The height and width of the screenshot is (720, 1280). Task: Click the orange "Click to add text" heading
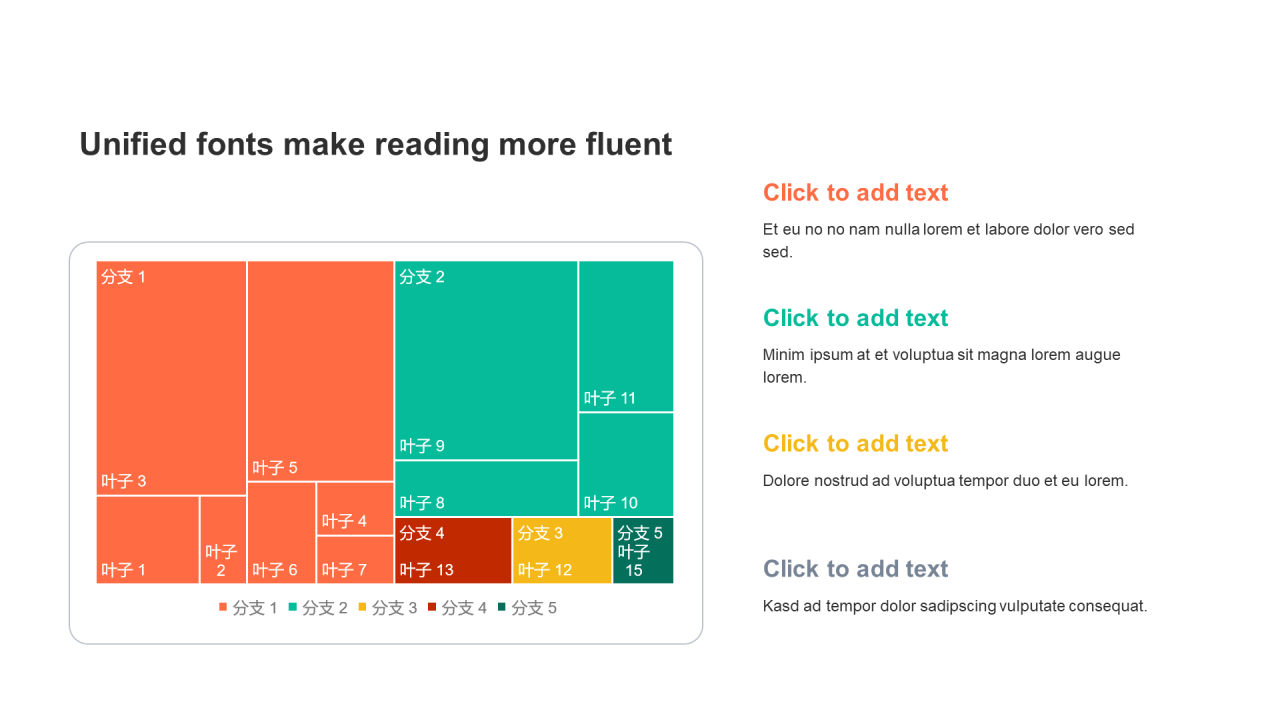click(855, 192)
